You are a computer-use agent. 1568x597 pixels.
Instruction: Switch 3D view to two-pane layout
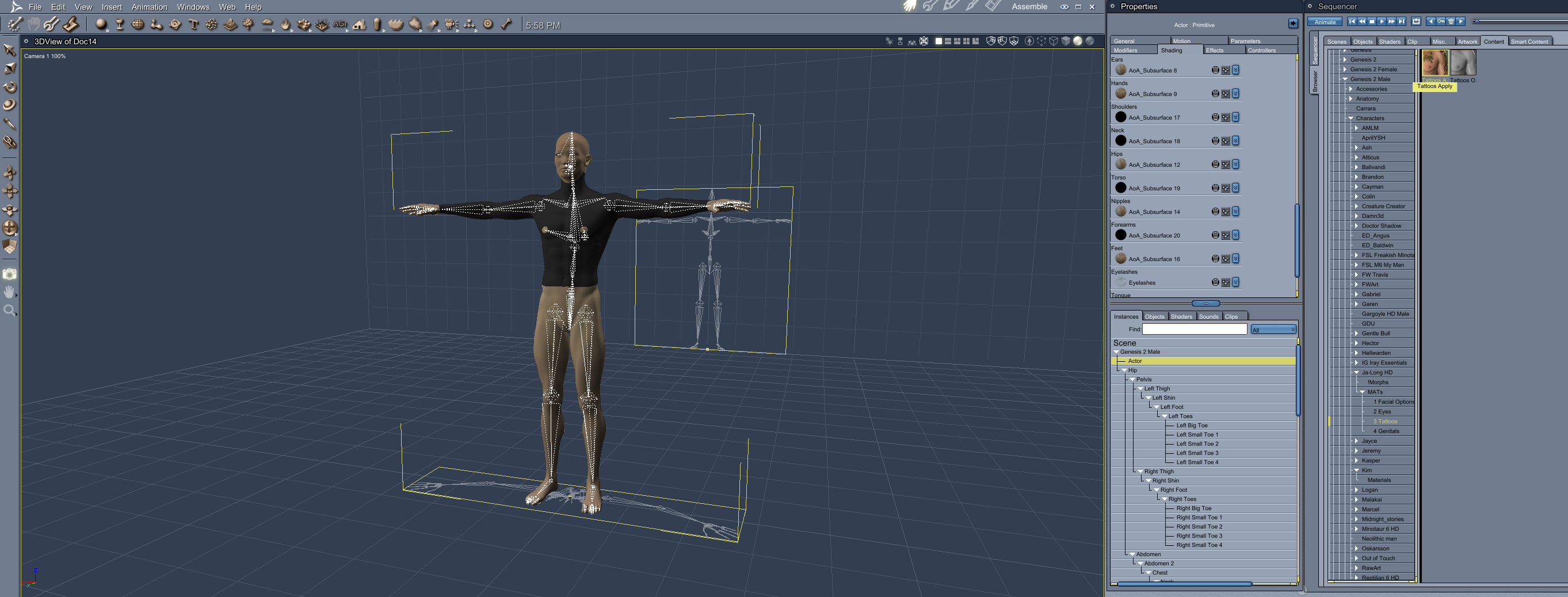pos(948,41)
